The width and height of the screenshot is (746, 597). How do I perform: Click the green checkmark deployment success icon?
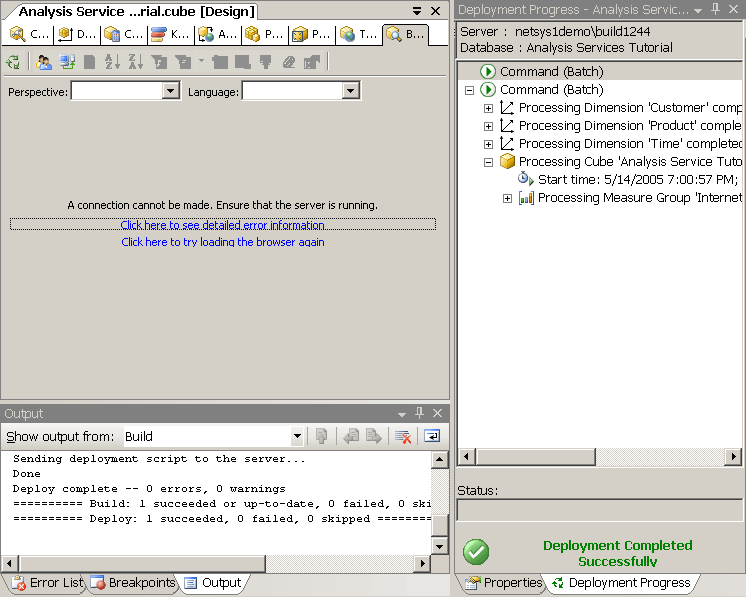click(x=476, y=552)
